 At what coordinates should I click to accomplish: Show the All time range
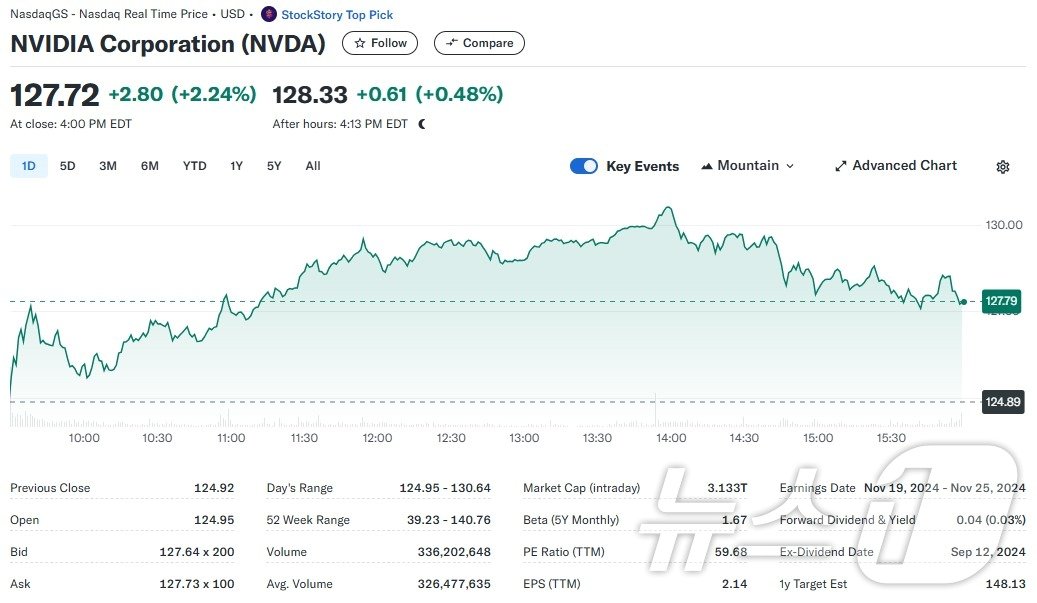tap(313, 166)
